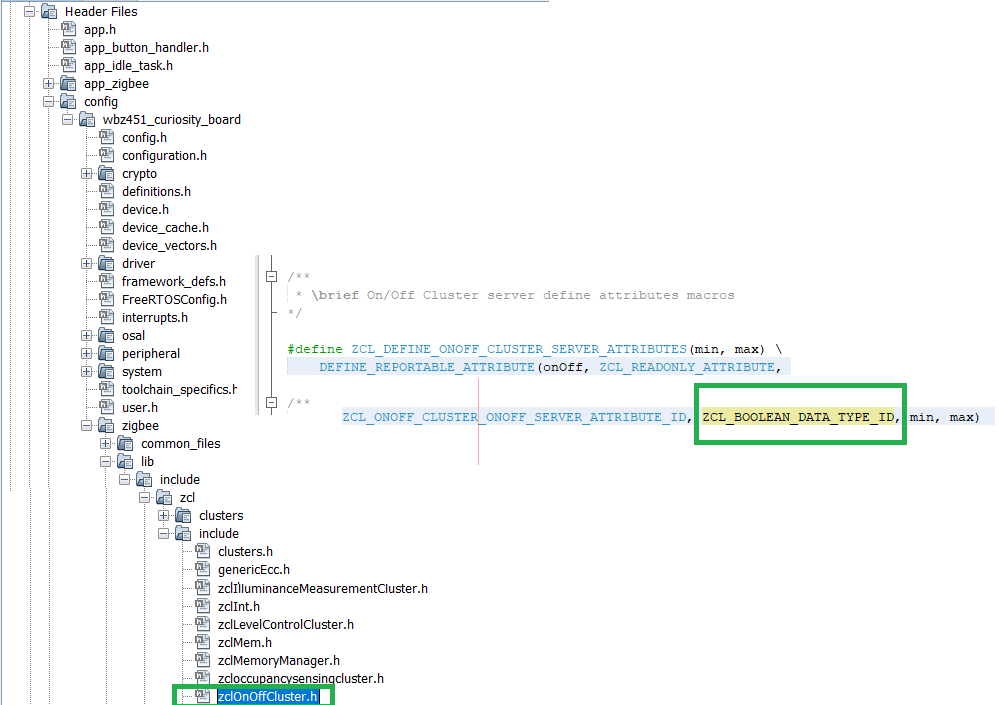Select app_button_handler.h in the tree

tap(146, 48)
